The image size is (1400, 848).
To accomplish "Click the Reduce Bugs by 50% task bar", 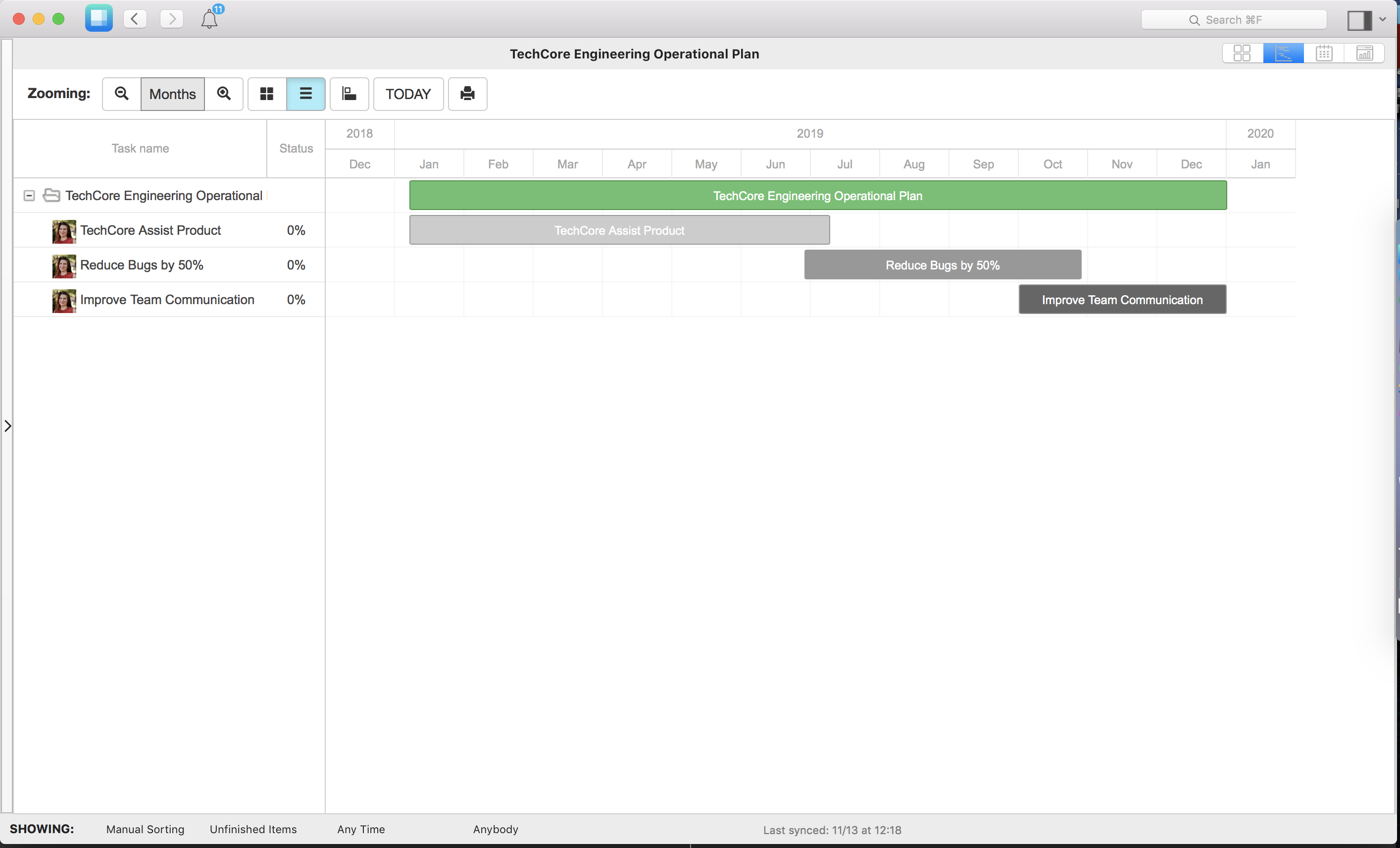I will pyautogui.click(x=942, y=265).
